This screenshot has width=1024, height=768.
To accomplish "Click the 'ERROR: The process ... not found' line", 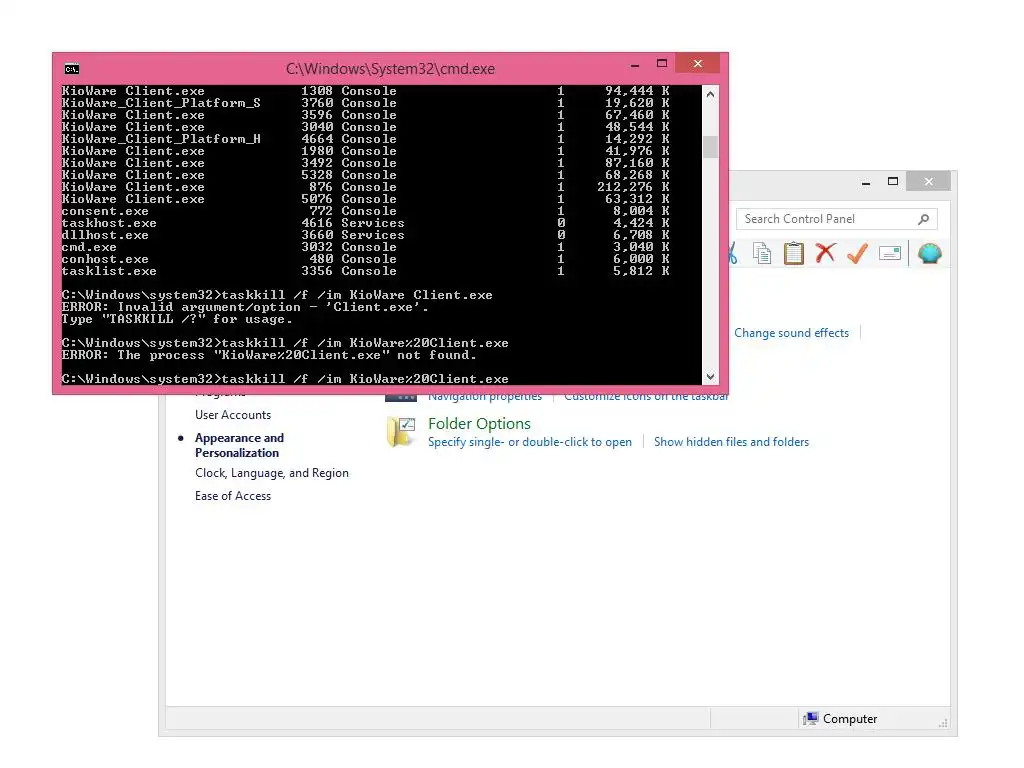I will click(x=269, y=355).
